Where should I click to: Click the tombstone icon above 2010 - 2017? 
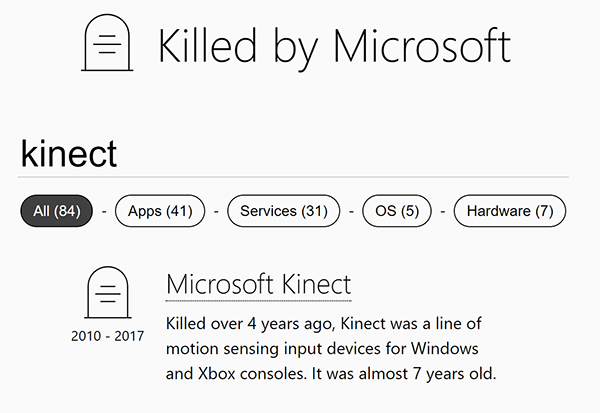pos(108,292)
